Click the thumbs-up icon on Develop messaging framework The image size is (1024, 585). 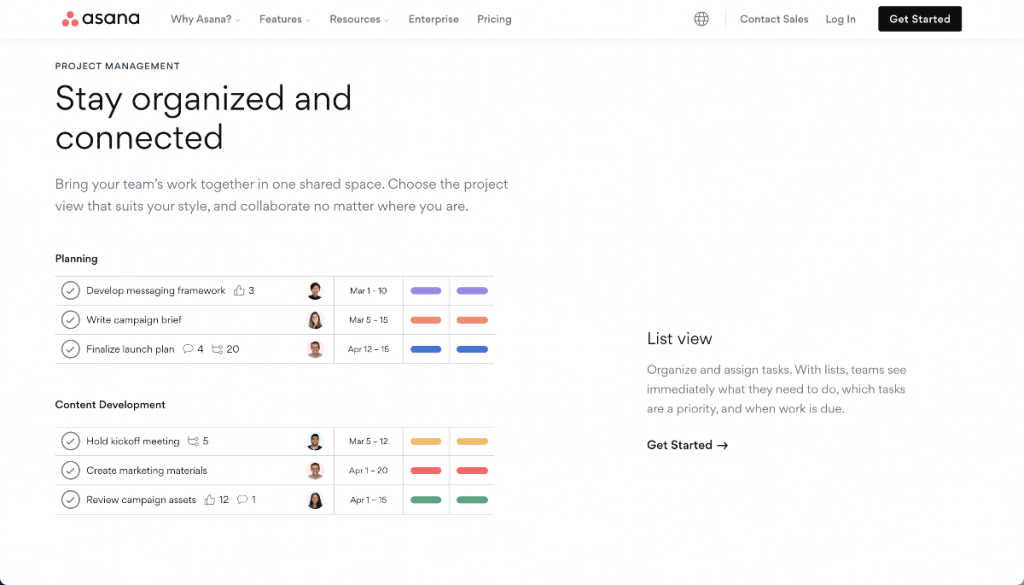[238, 290]
